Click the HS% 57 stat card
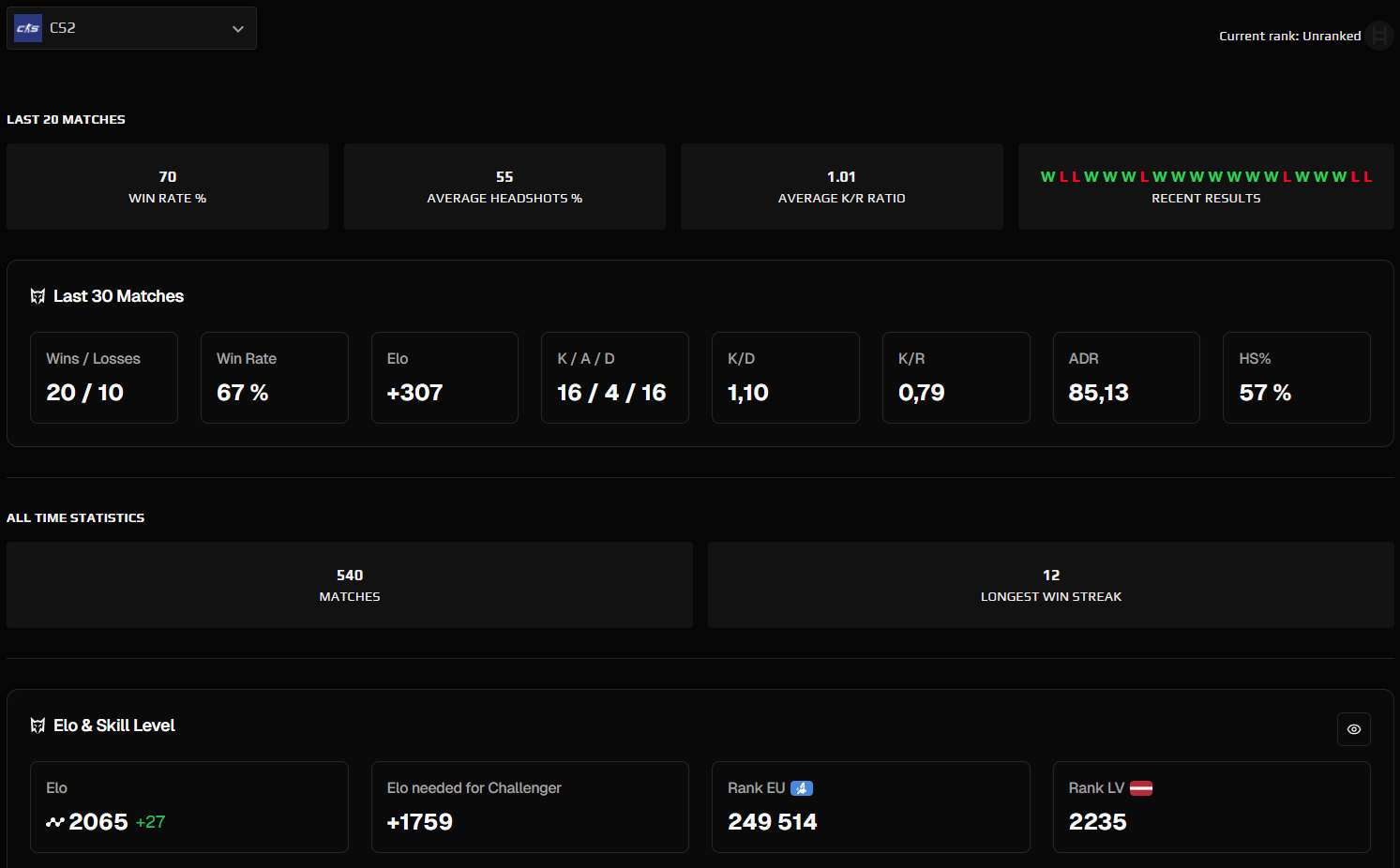Viewport: 1400px width, 868px height. click(x=1296, y=377)
